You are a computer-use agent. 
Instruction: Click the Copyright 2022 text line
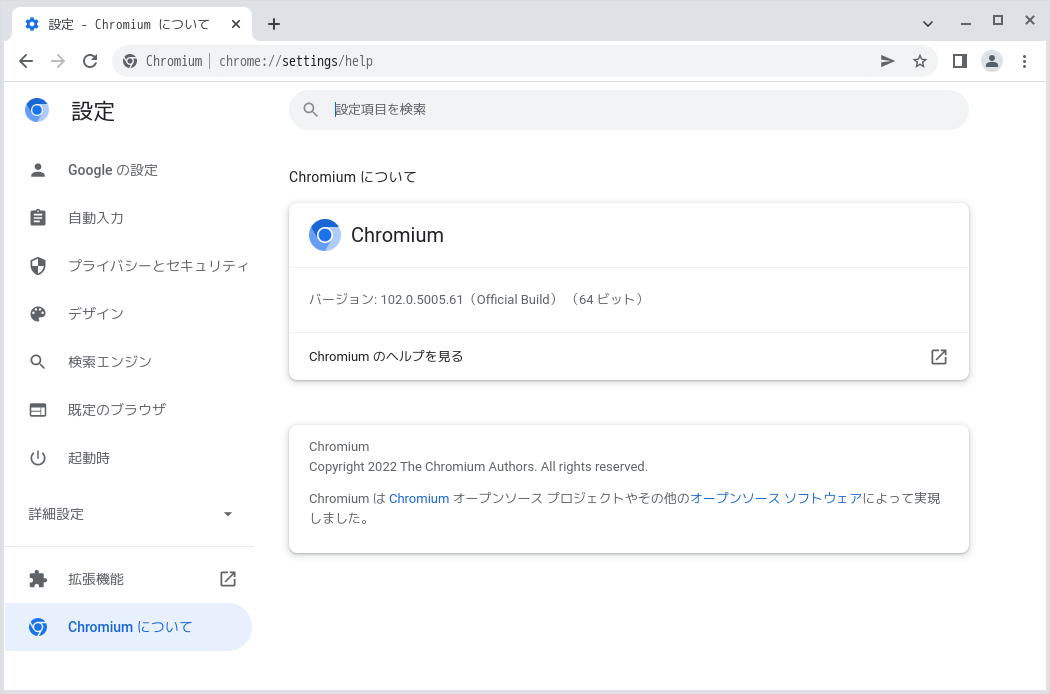point(478,467)
